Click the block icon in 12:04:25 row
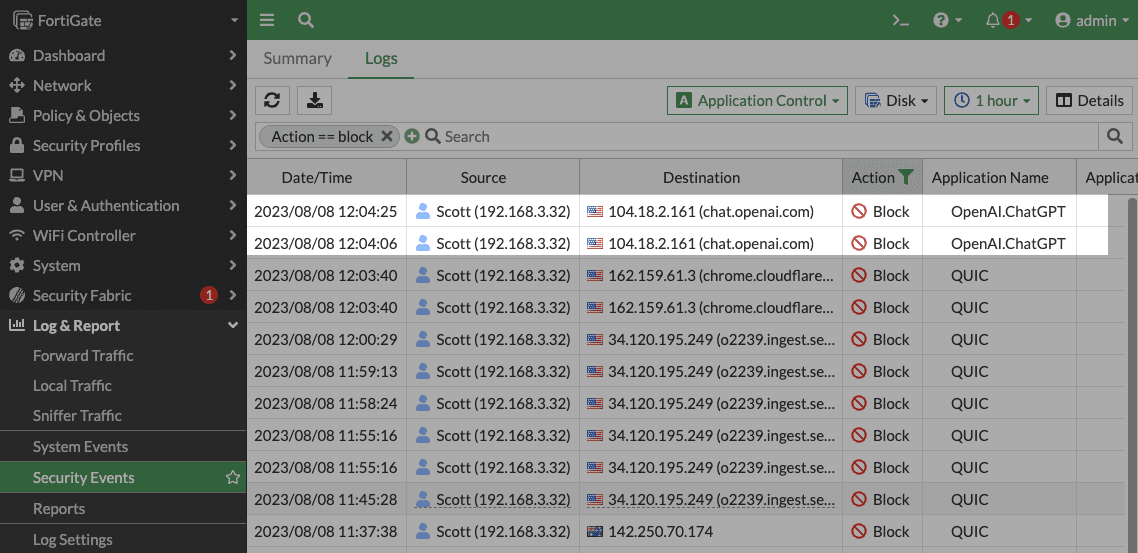1138x553 pixels. coord(859,211)
